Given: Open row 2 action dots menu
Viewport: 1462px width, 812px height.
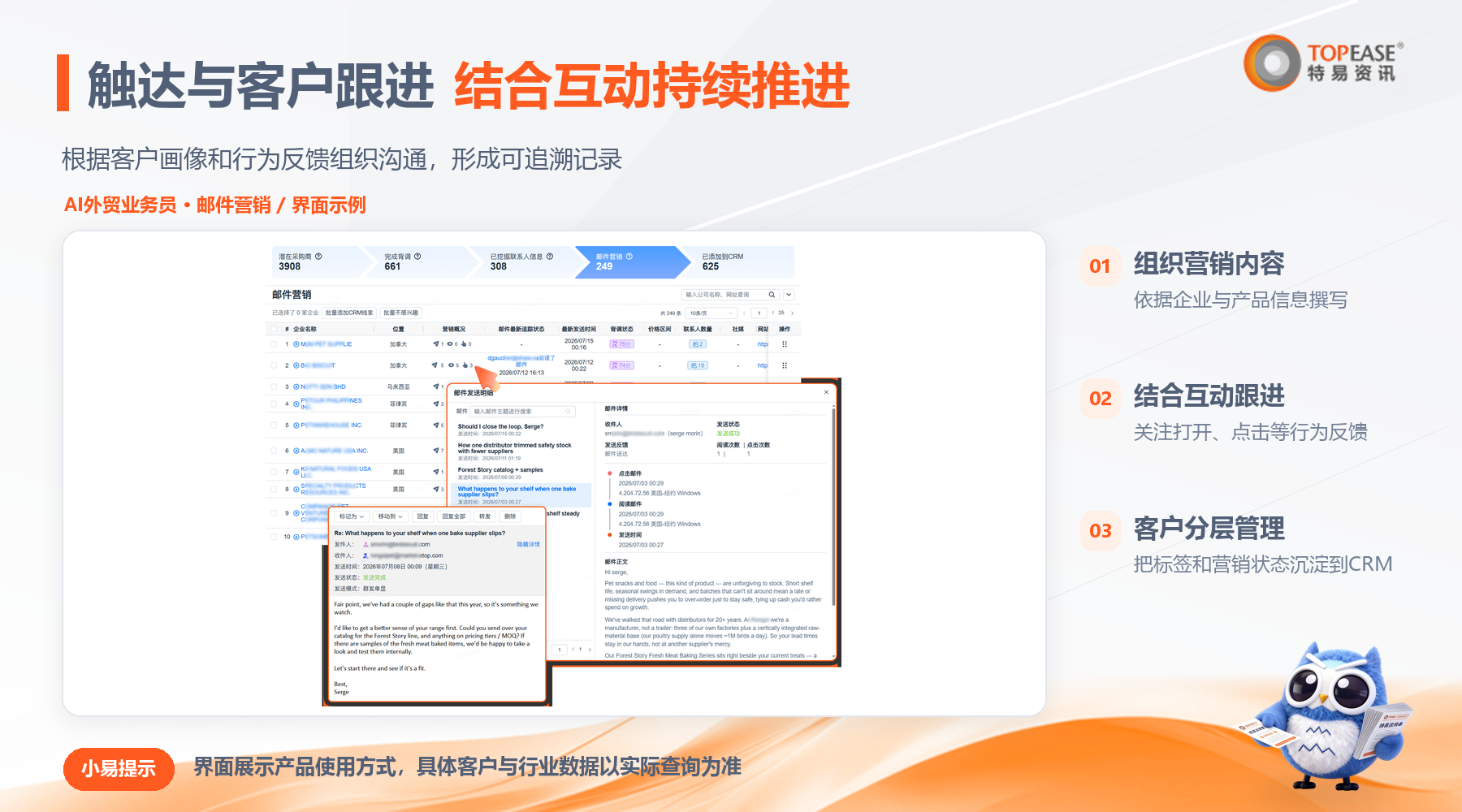Looking at the screenshot, I should tap(785, 365).
